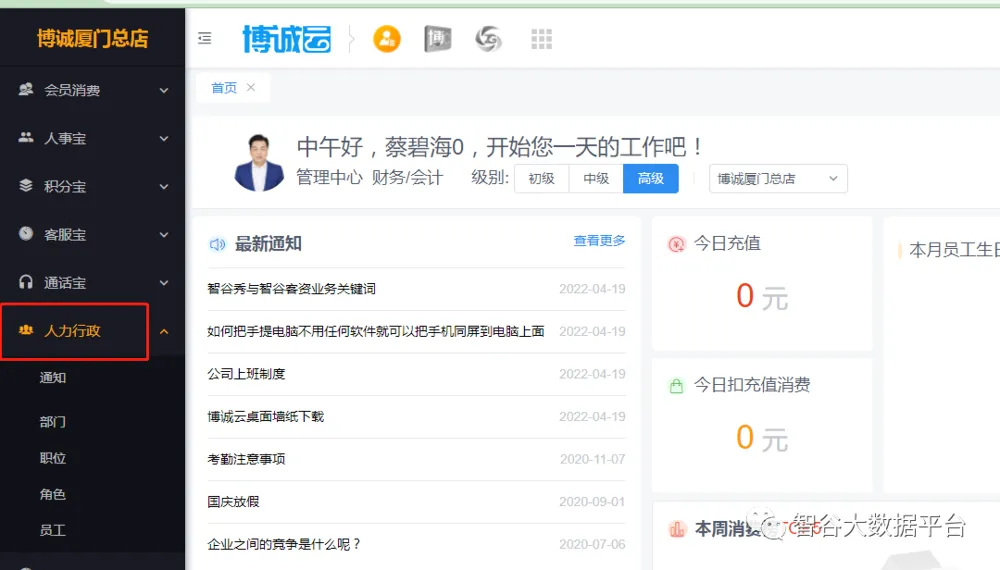Expand the 会员消费 sidebar menu

(92, 91)
